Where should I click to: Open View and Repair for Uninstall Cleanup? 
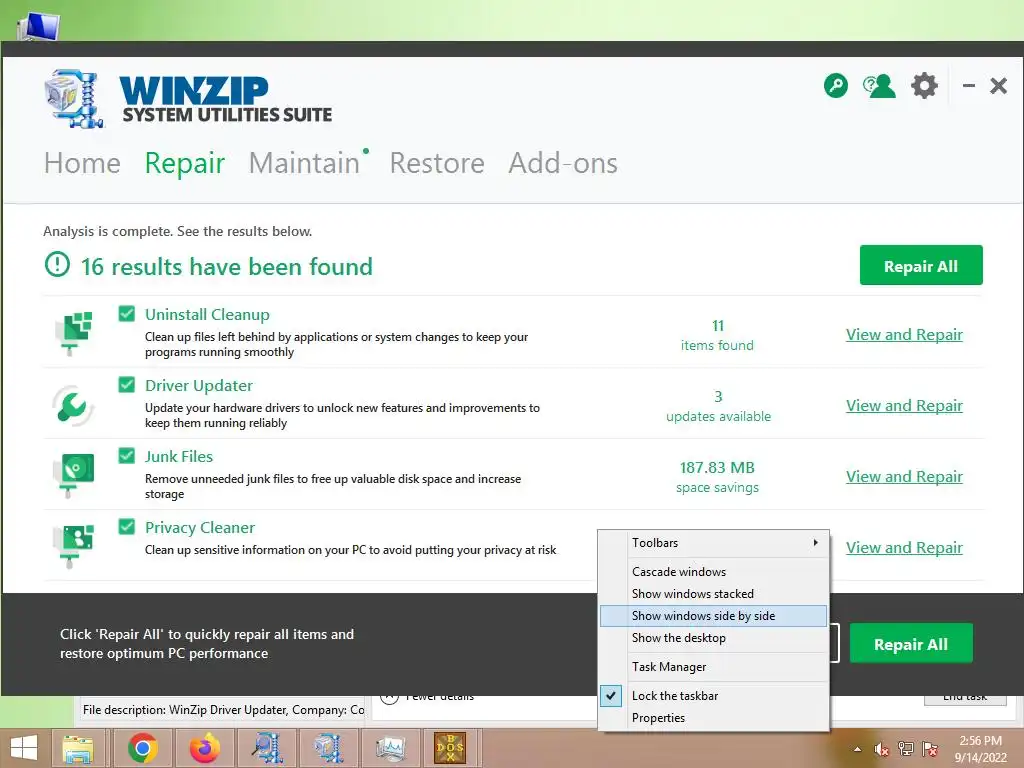[x=904, y=334]
